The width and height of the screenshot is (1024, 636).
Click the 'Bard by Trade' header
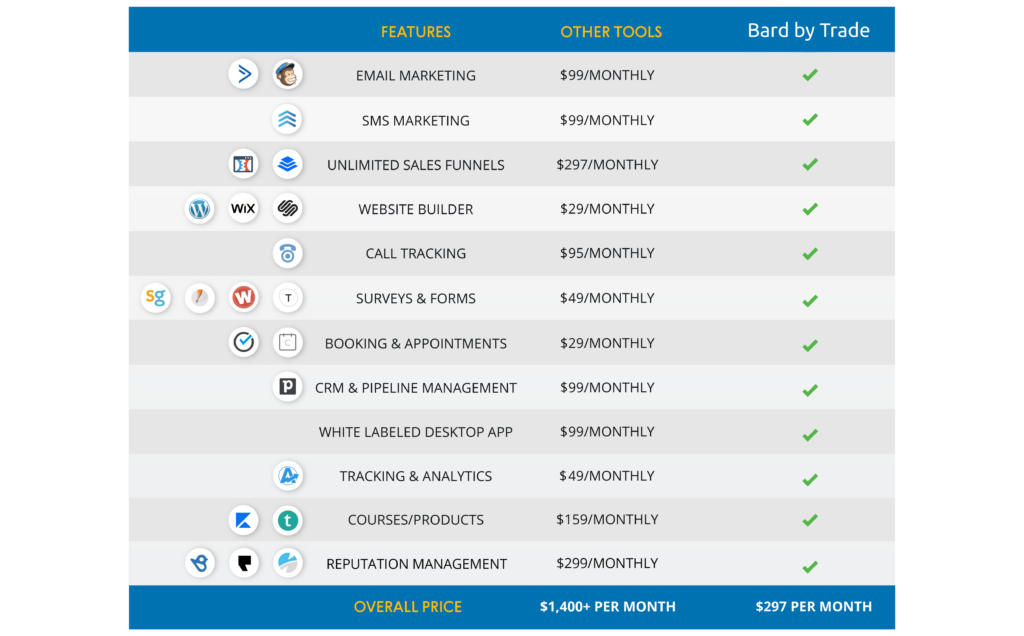(808, 30)
